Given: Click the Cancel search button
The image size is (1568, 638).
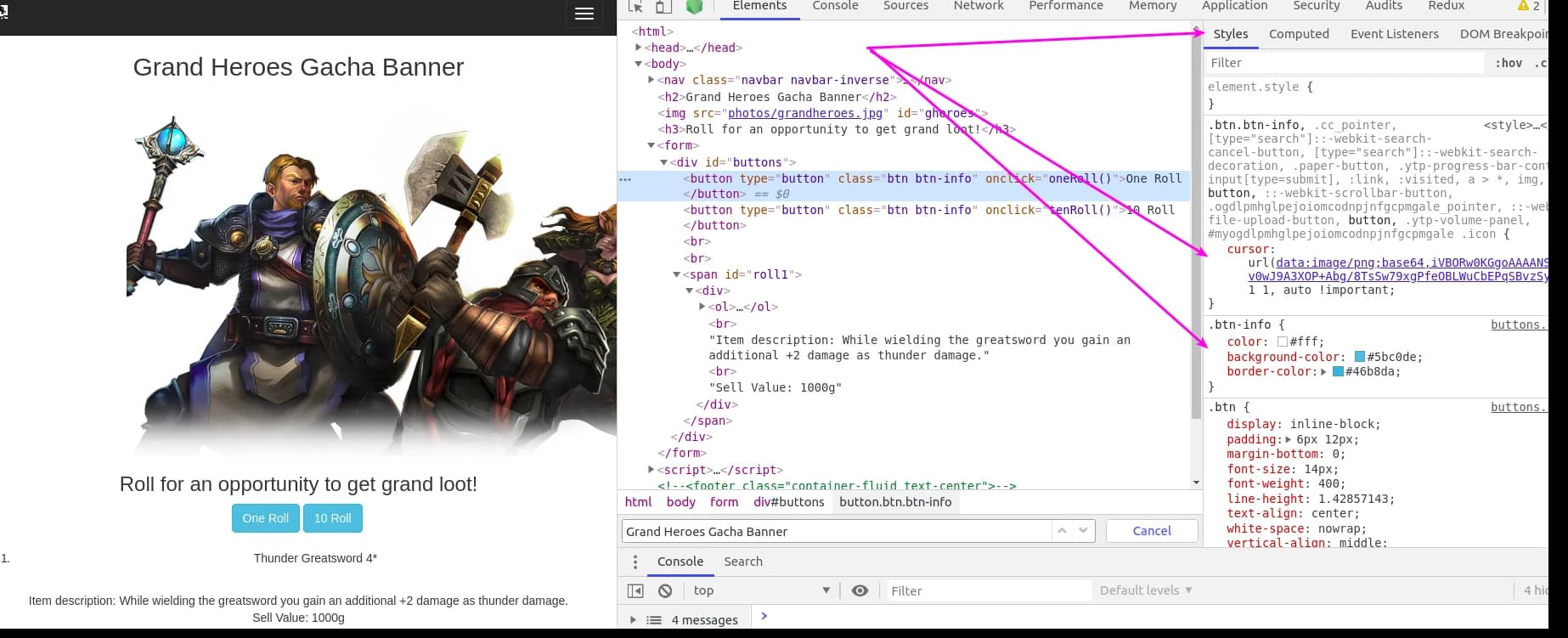Looking at the screenshot, I should tap(1151, 531).
